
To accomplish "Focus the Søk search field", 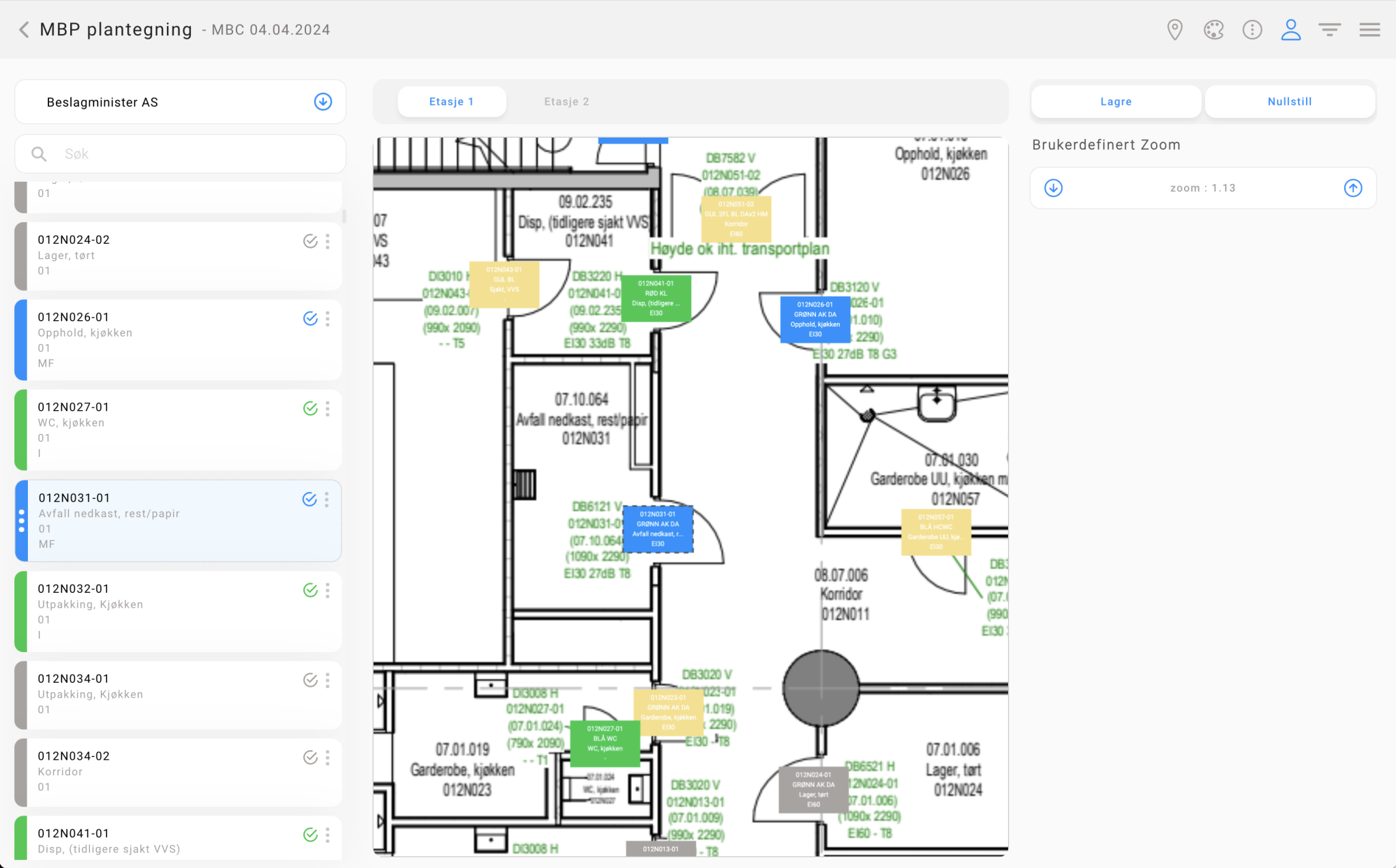I will pyautogui.click(x=181, y=154).
